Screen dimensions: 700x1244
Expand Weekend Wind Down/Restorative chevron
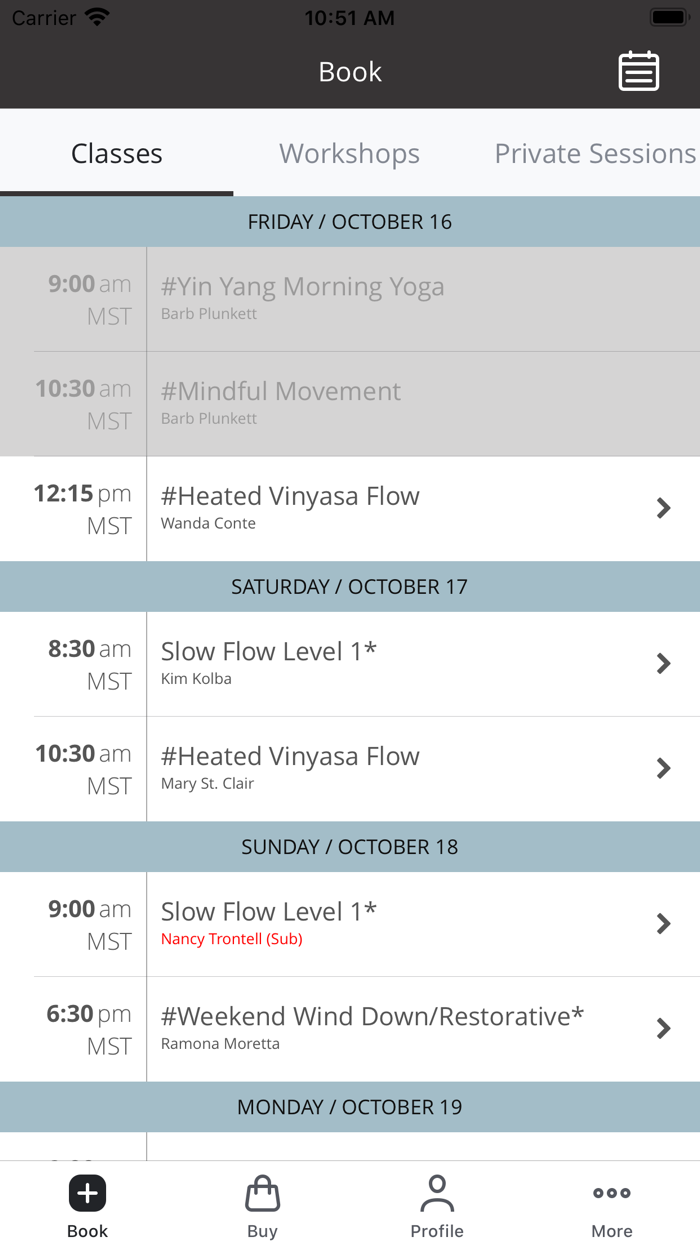(663, 1028)
